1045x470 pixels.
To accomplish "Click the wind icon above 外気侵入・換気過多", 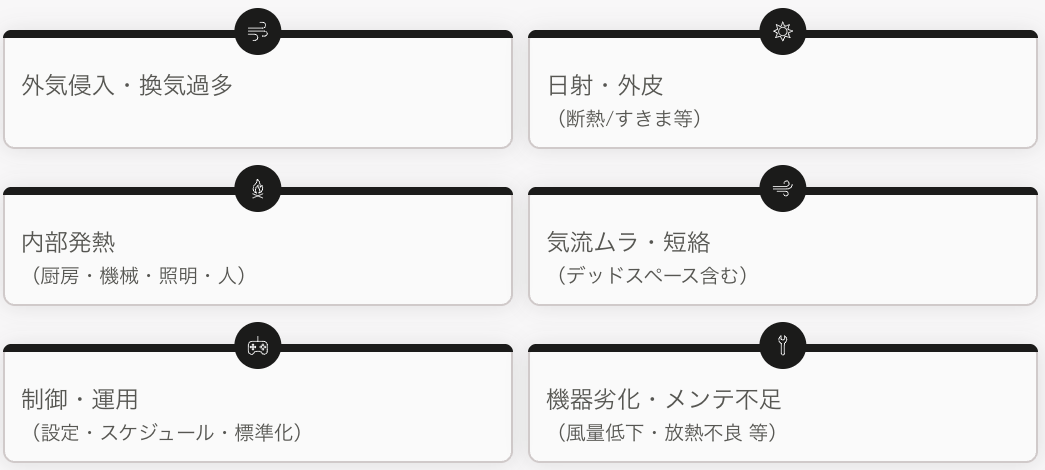I will (258, 34).
